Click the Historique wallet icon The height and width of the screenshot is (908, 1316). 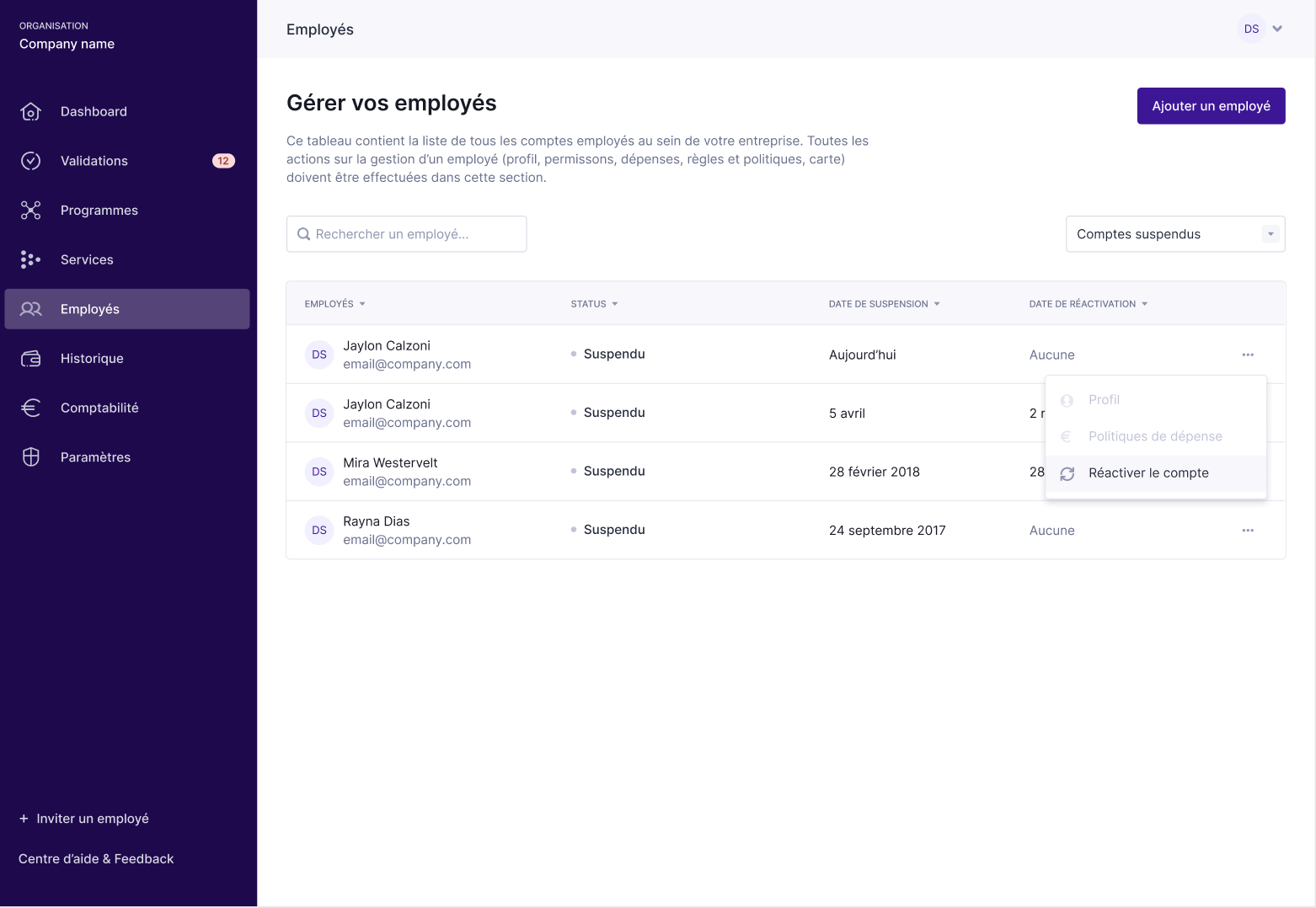[31, 359]
